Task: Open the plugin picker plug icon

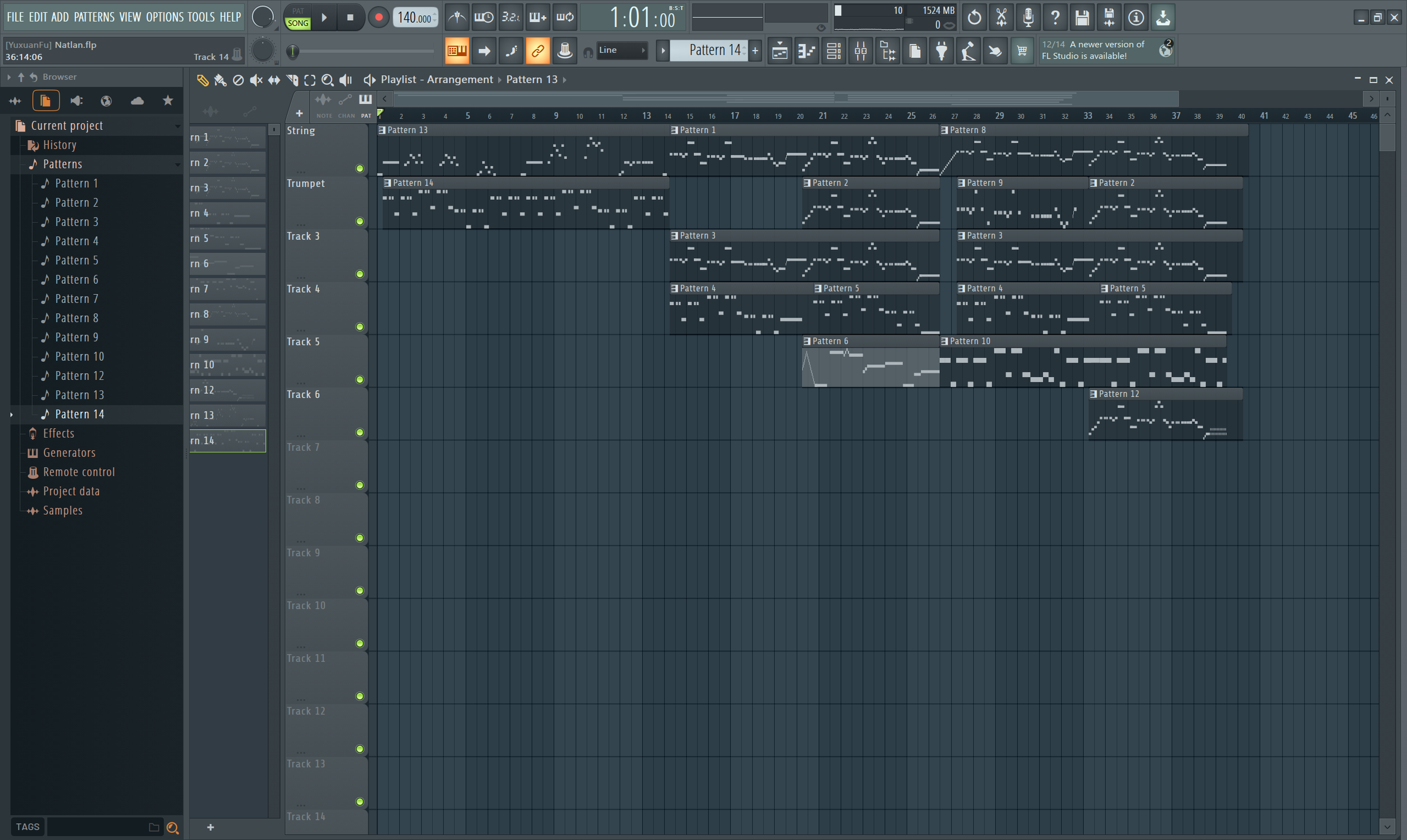Action: click(941, 51)
